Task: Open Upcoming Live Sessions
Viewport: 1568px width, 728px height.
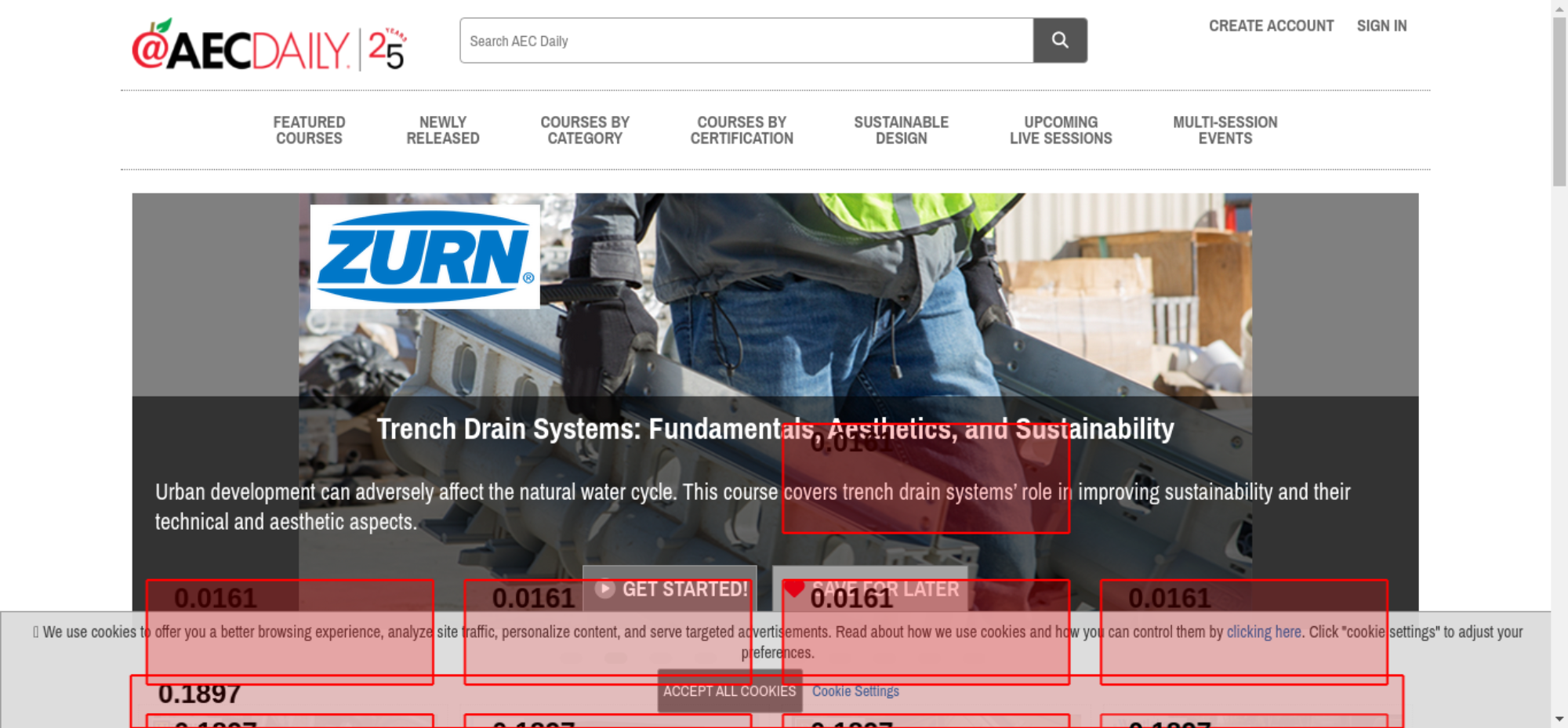Action: (x=1060, y=130)
